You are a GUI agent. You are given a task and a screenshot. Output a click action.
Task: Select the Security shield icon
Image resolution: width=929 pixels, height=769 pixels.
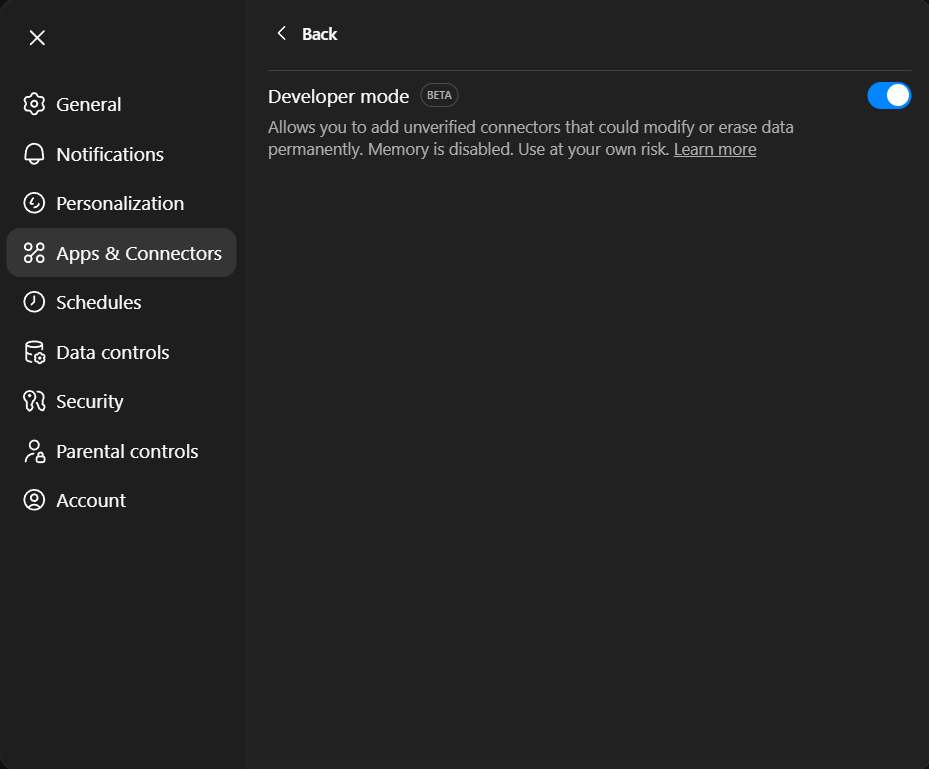click(x=35, y=400)
